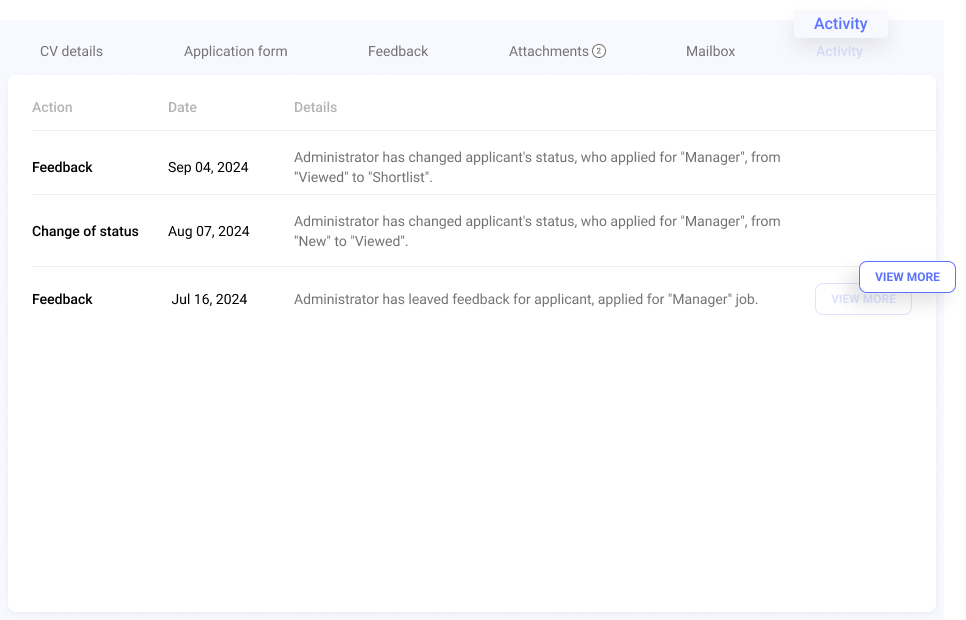
Task: Switch to the Mailbox tab
Action: pos(710,51)
